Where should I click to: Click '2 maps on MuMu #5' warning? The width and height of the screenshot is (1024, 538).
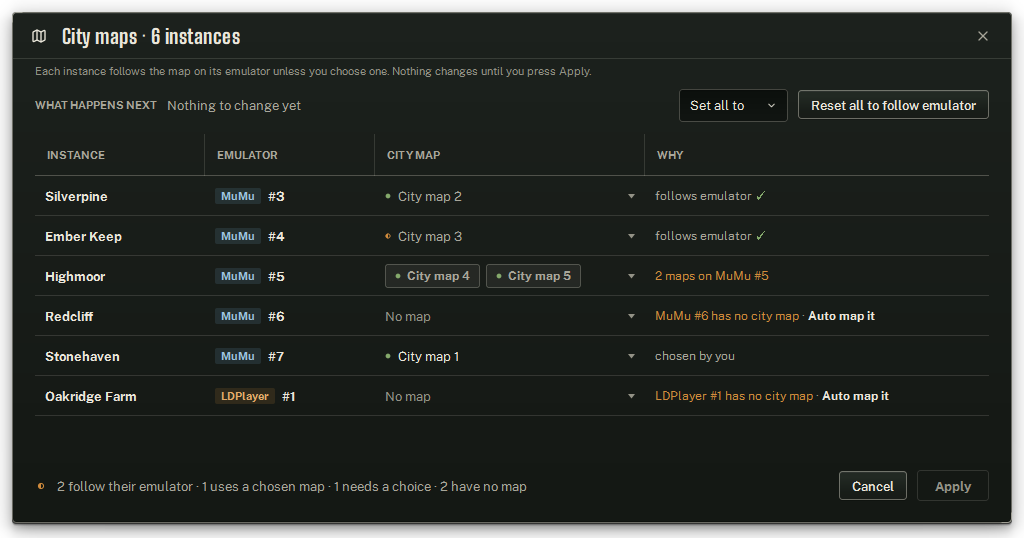click(x=712, y=276)
